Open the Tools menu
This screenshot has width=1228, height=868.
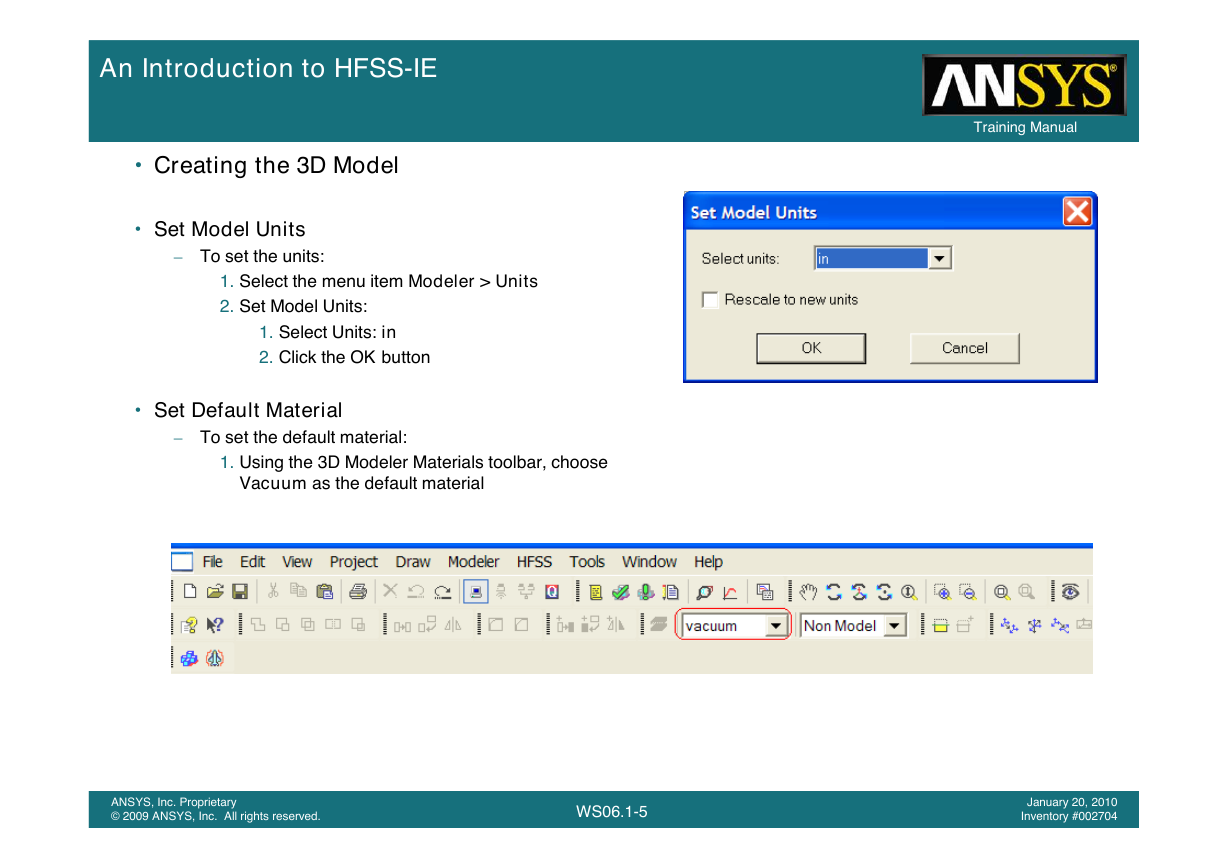point(588,562)
